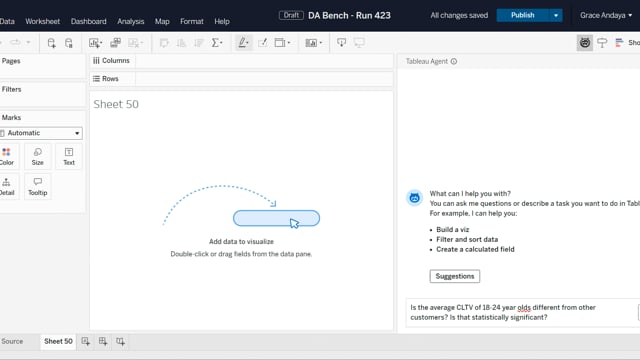Open the Publish dropdown arrow
Viewport: 640px width, 360px height.
point(556,16)
